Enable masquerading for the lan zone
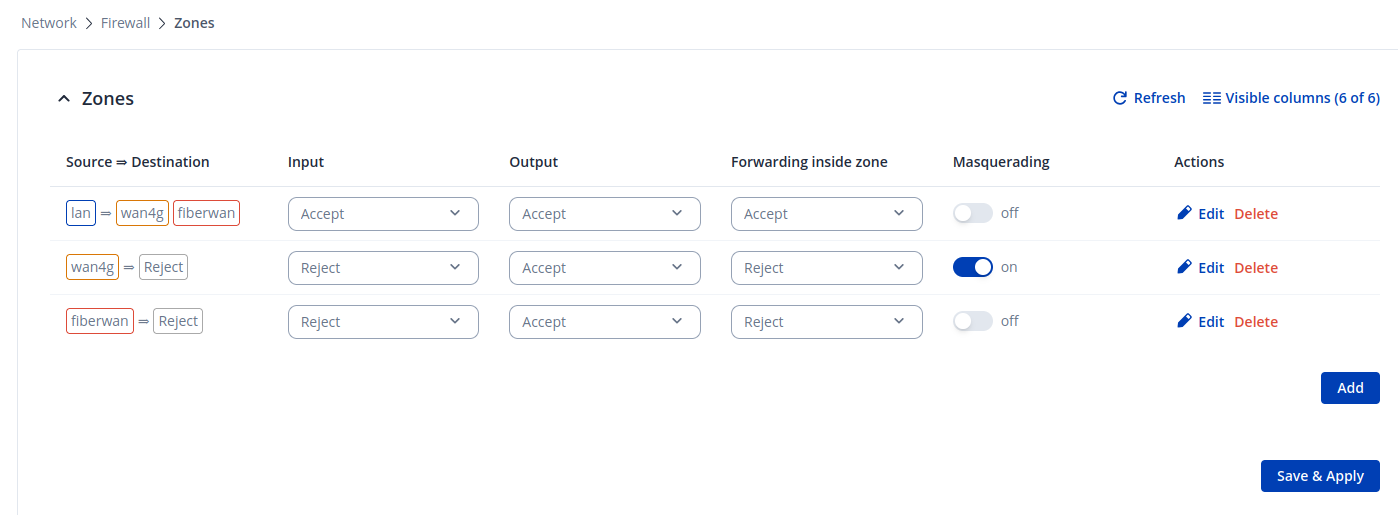Screen dimensions: 1398x515 tap(972, 213)
